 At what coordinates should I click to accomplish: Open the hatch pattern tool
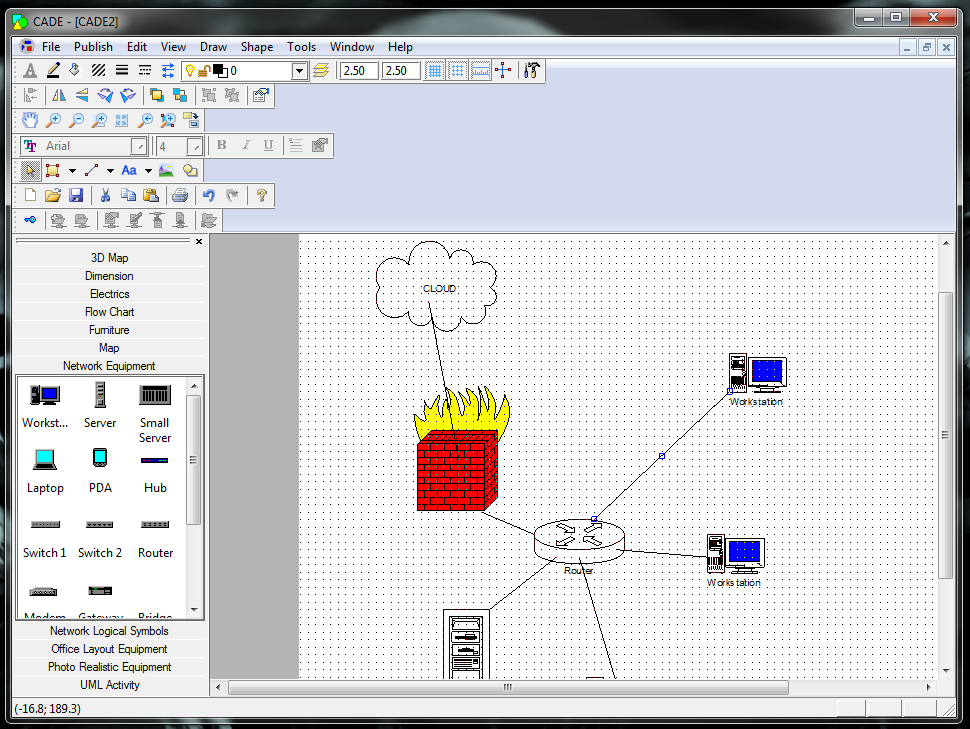click(98, 71)
